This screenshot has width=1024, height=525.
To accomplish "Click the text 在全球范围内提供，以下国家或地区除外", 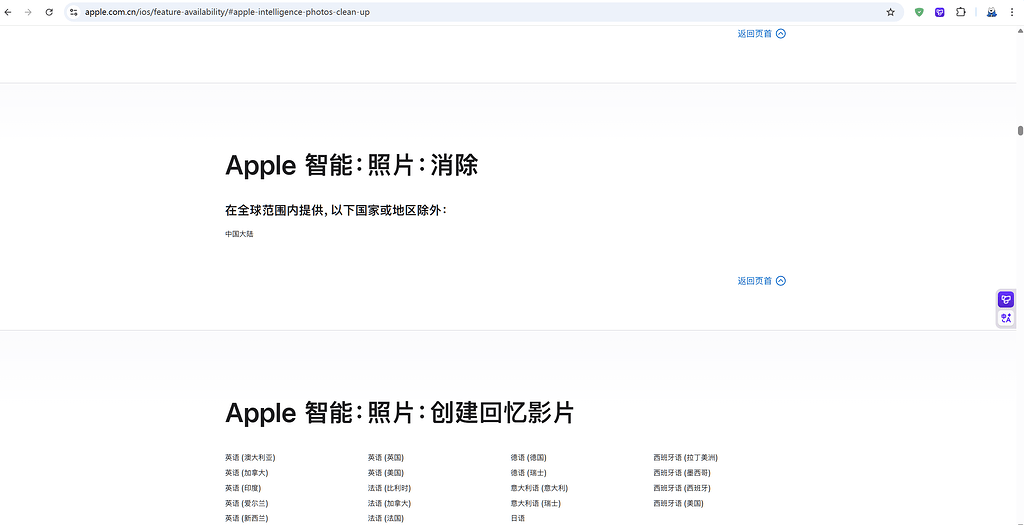I will [335, 210].
